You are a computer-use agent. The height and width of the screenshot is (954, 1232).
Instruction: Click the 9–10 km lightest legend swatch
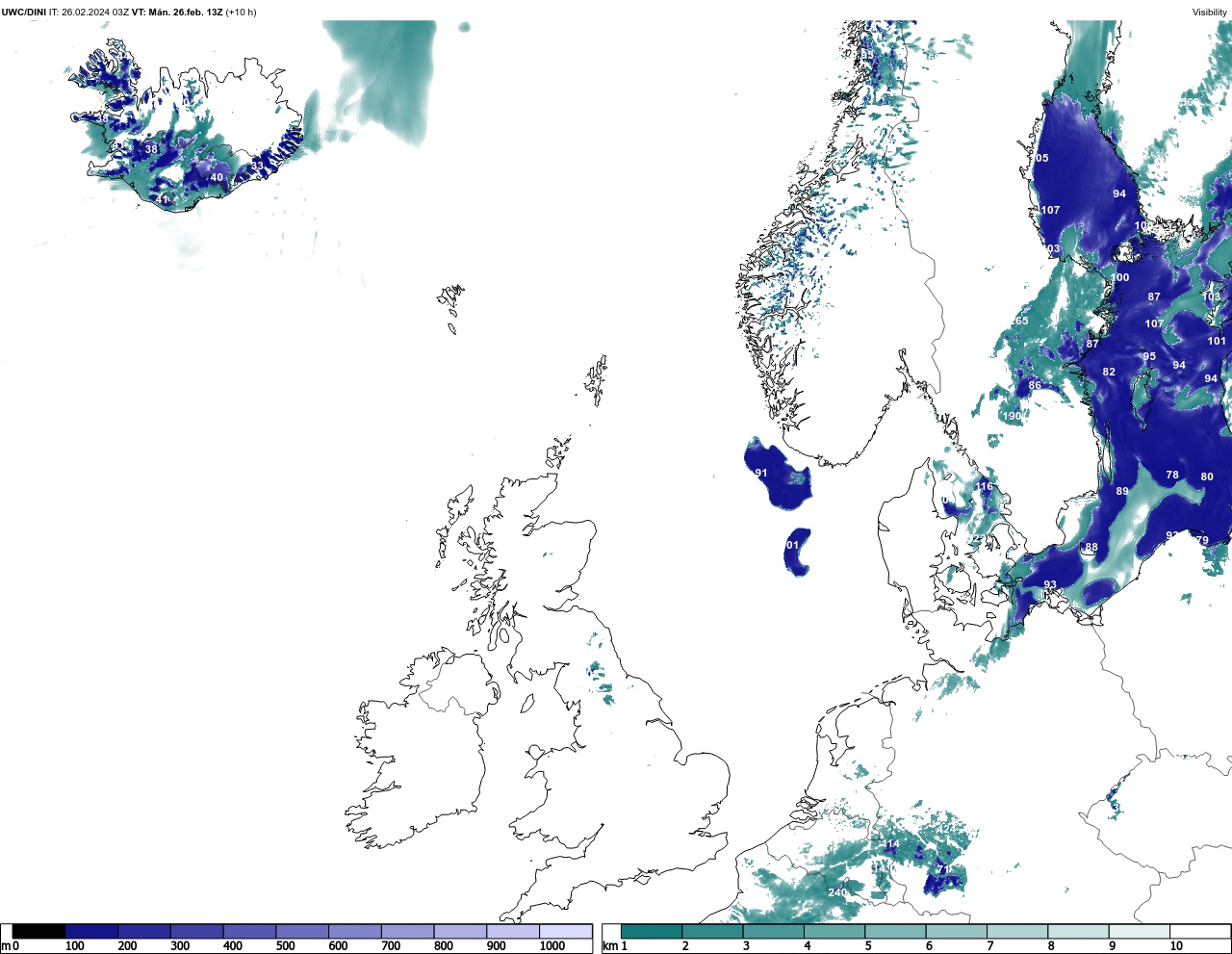point(1140,931)
